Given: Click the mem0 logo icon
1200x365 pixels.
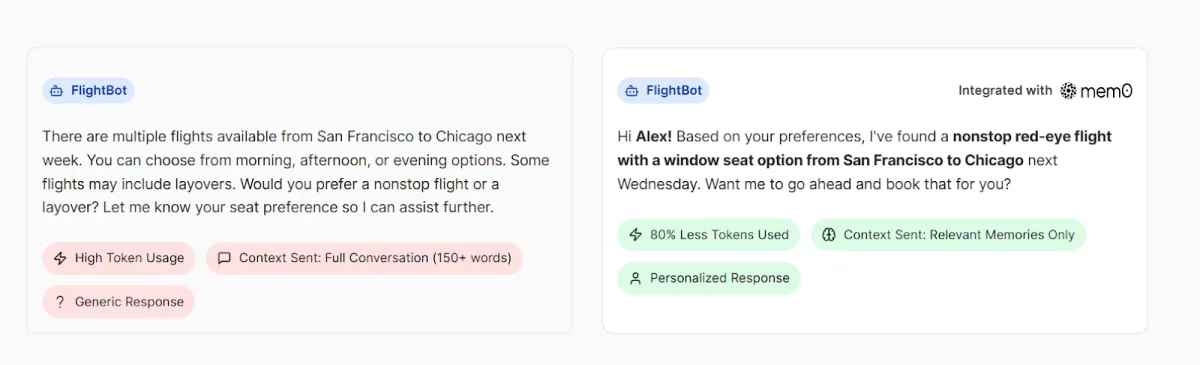Looking at the screenshot, I should coord(1068,90).
